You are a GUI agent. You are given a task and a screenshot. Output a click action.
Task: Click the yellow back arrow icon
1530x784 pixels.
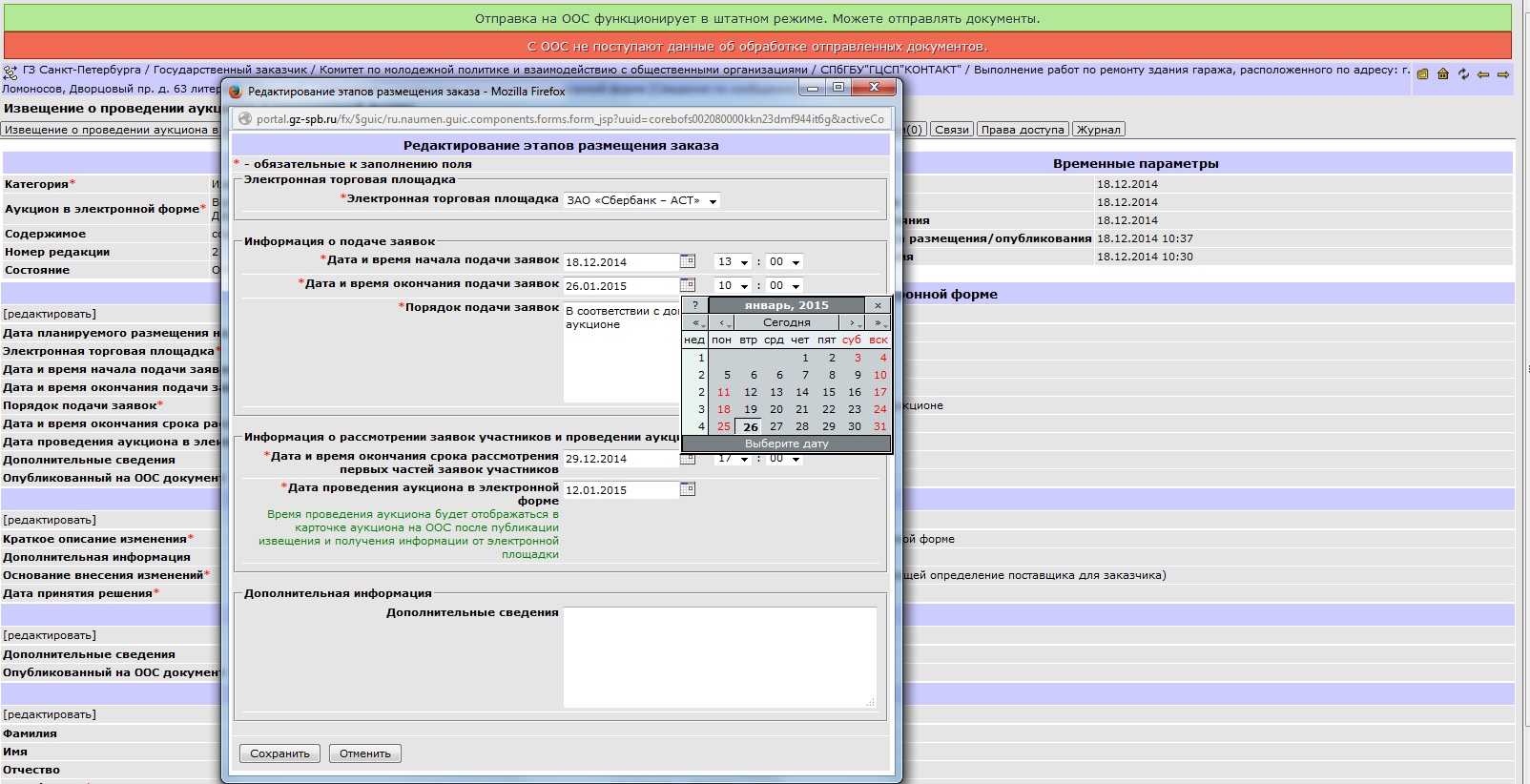tap(1483, 74)
